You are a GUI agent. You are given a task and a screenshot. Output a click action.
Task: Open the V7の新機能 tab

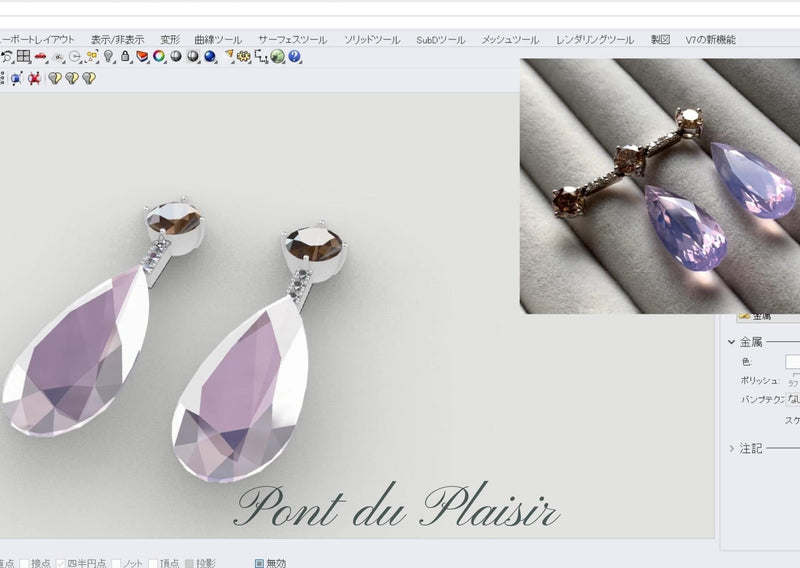coord(710,40)
